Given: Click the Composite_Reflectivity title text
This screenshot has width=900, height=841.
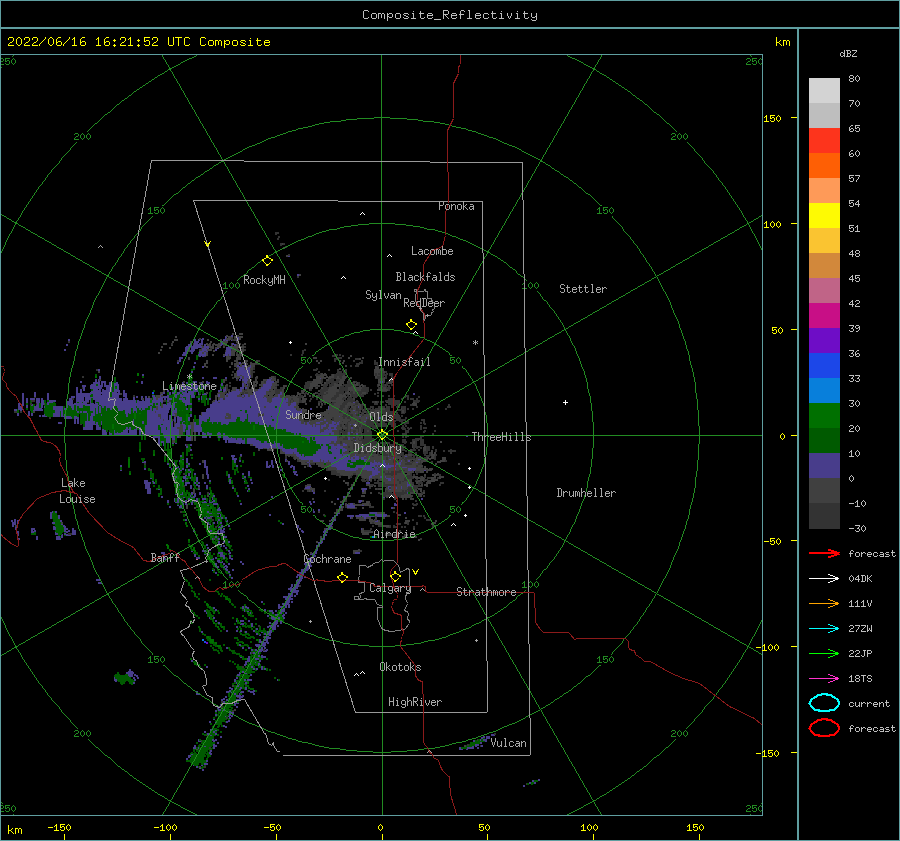Looking at the screenshot, I should pyautogui.click(x=450, y=15).
